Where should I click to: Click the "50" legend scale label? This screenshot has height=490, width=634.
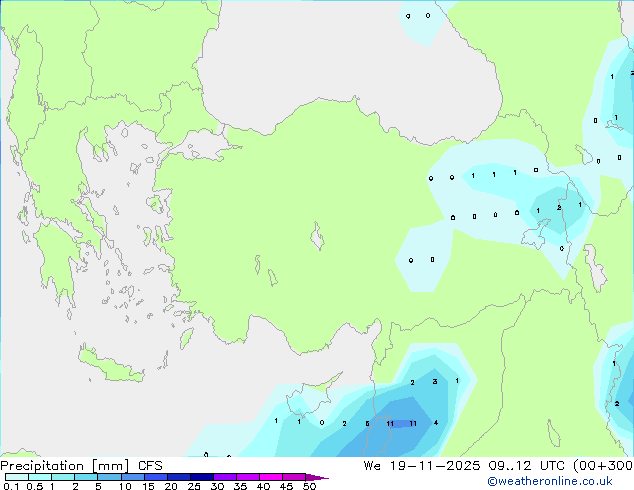[309, 486]
